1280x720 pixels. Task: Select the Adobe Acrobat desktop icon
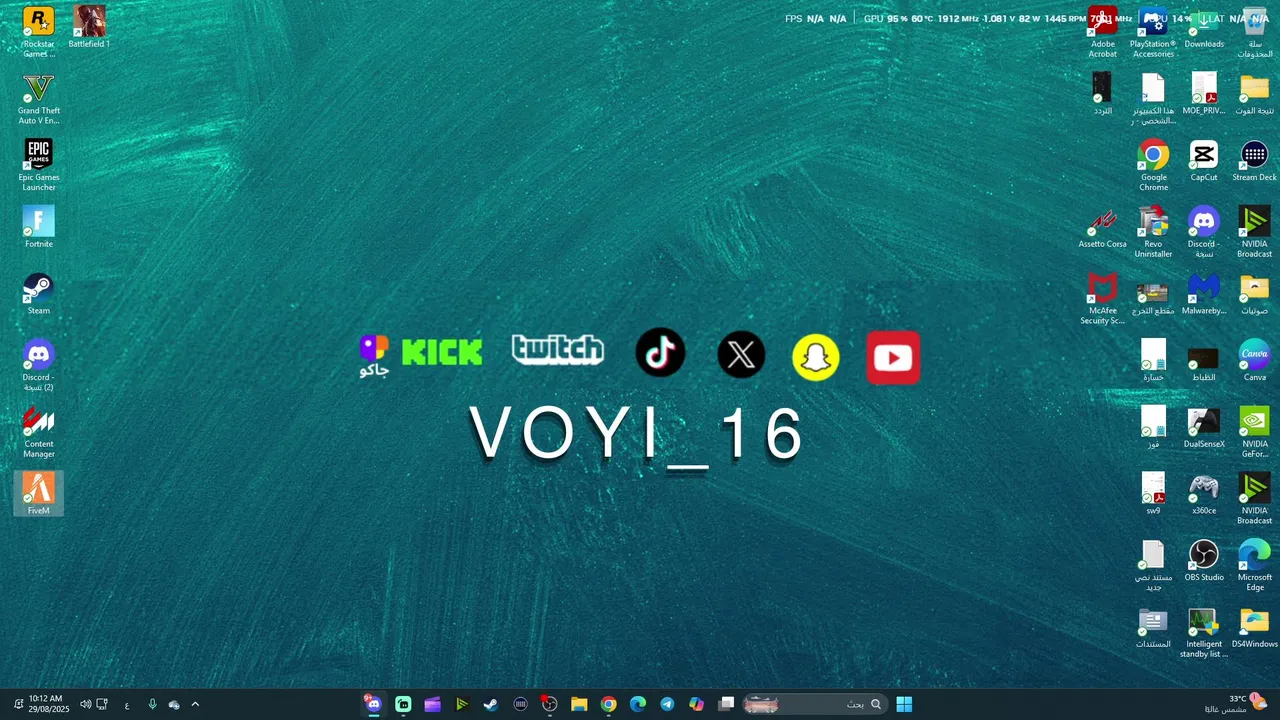point(1102,32)
